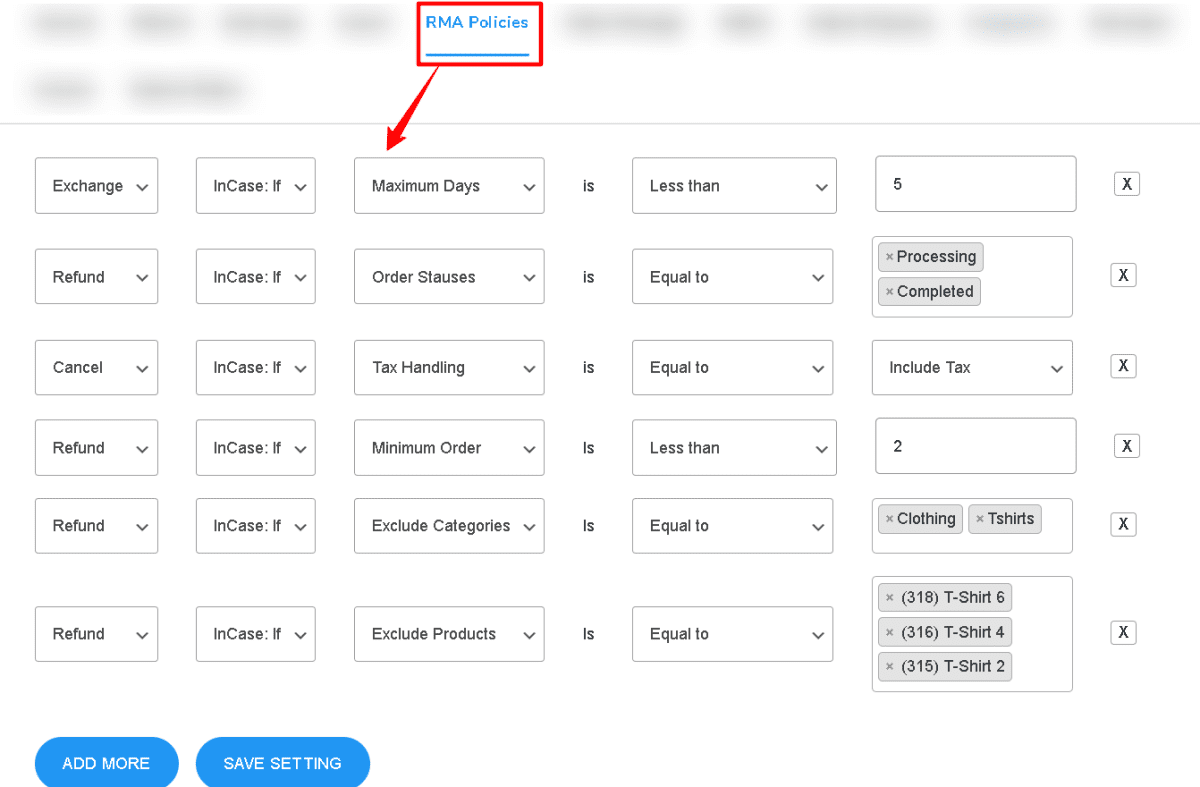Remove the (316) T-Shirt 4 product tag
1200x787 pixels.
tap(889, 631)
